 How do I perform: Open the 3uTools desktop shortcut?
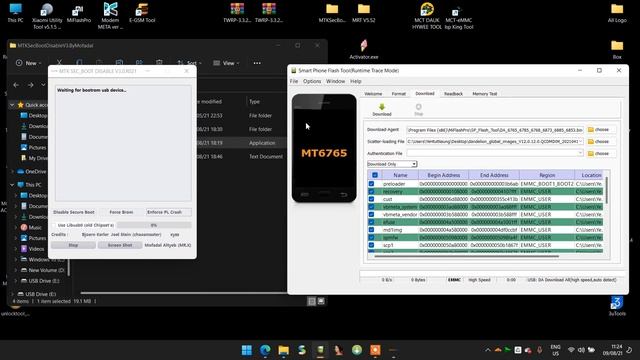(617, 306)
